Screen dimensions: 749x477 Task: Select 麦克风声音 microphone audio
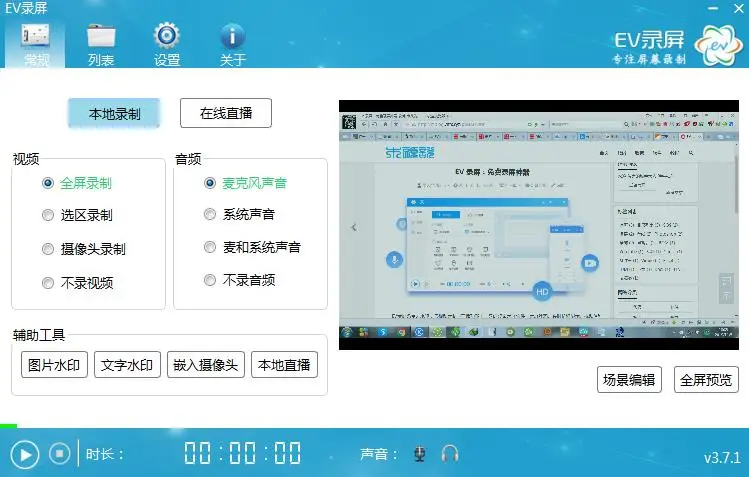[245, 183]
